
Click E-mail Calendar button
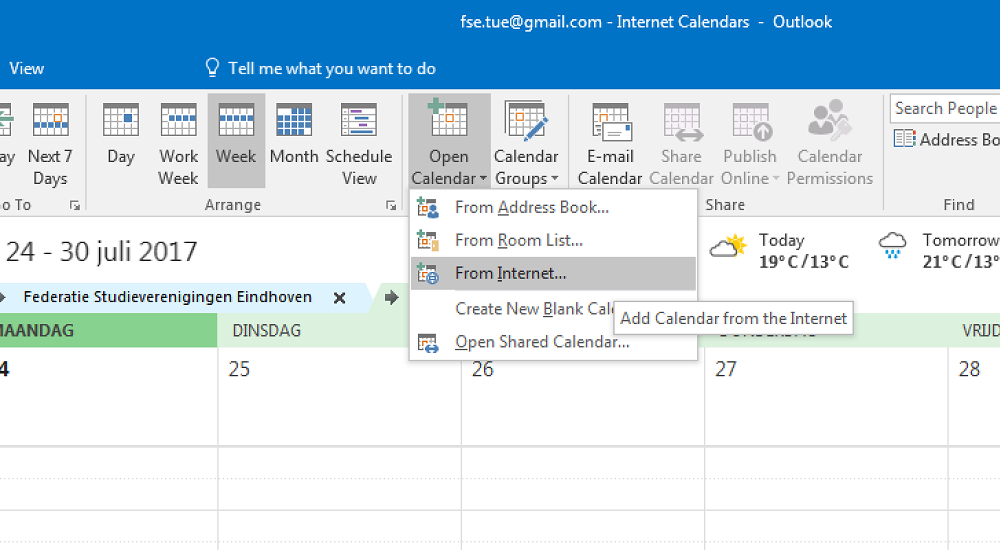(610, 140)
